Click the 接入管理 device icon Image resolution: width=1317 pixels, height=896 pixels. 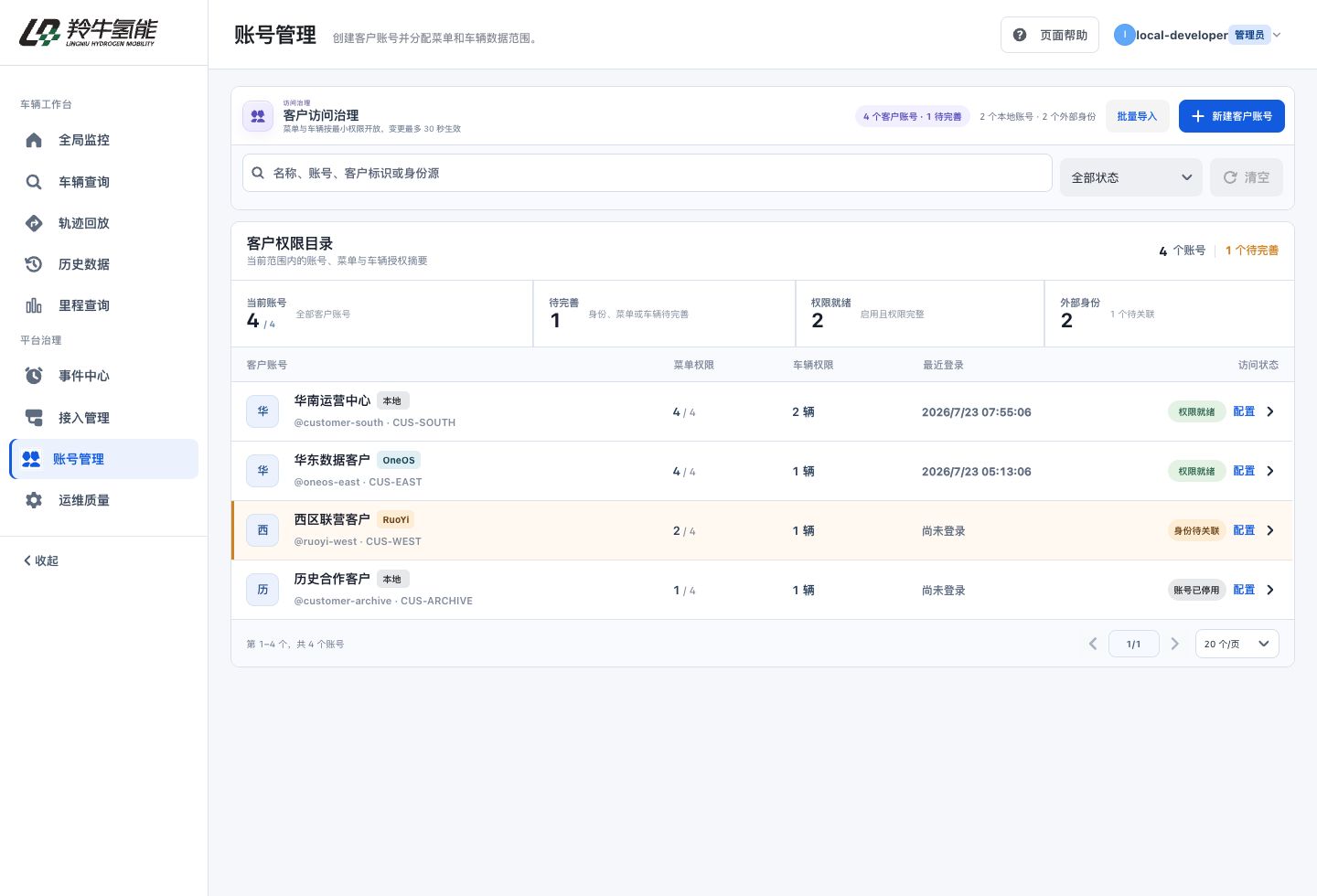tap(34, 418)
